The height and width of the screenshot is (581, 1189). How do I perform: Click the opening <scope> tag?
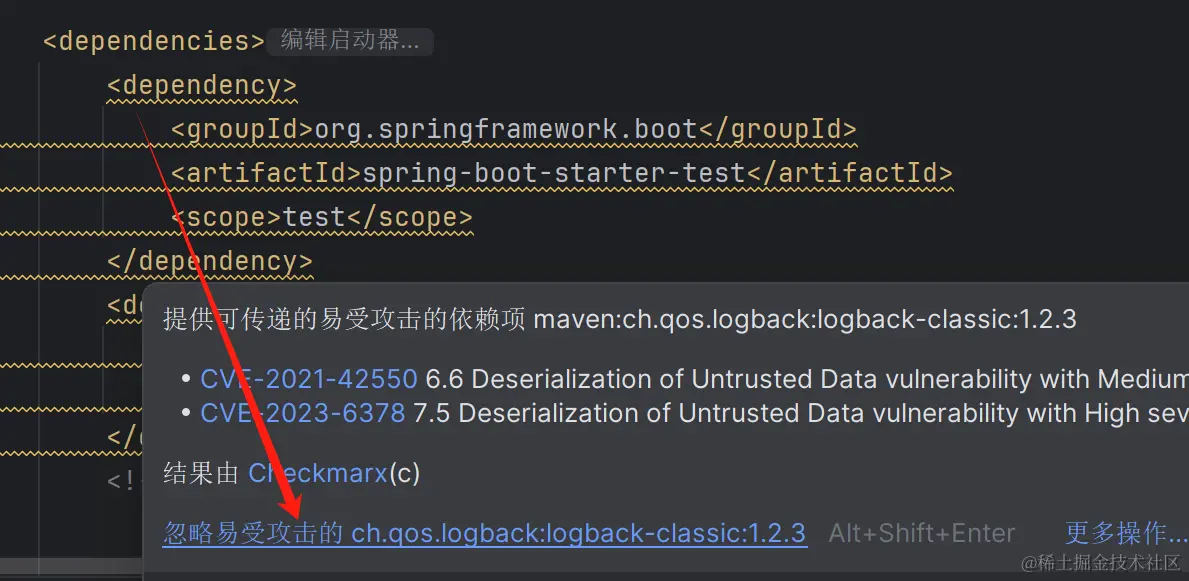[x=226, y=217]
